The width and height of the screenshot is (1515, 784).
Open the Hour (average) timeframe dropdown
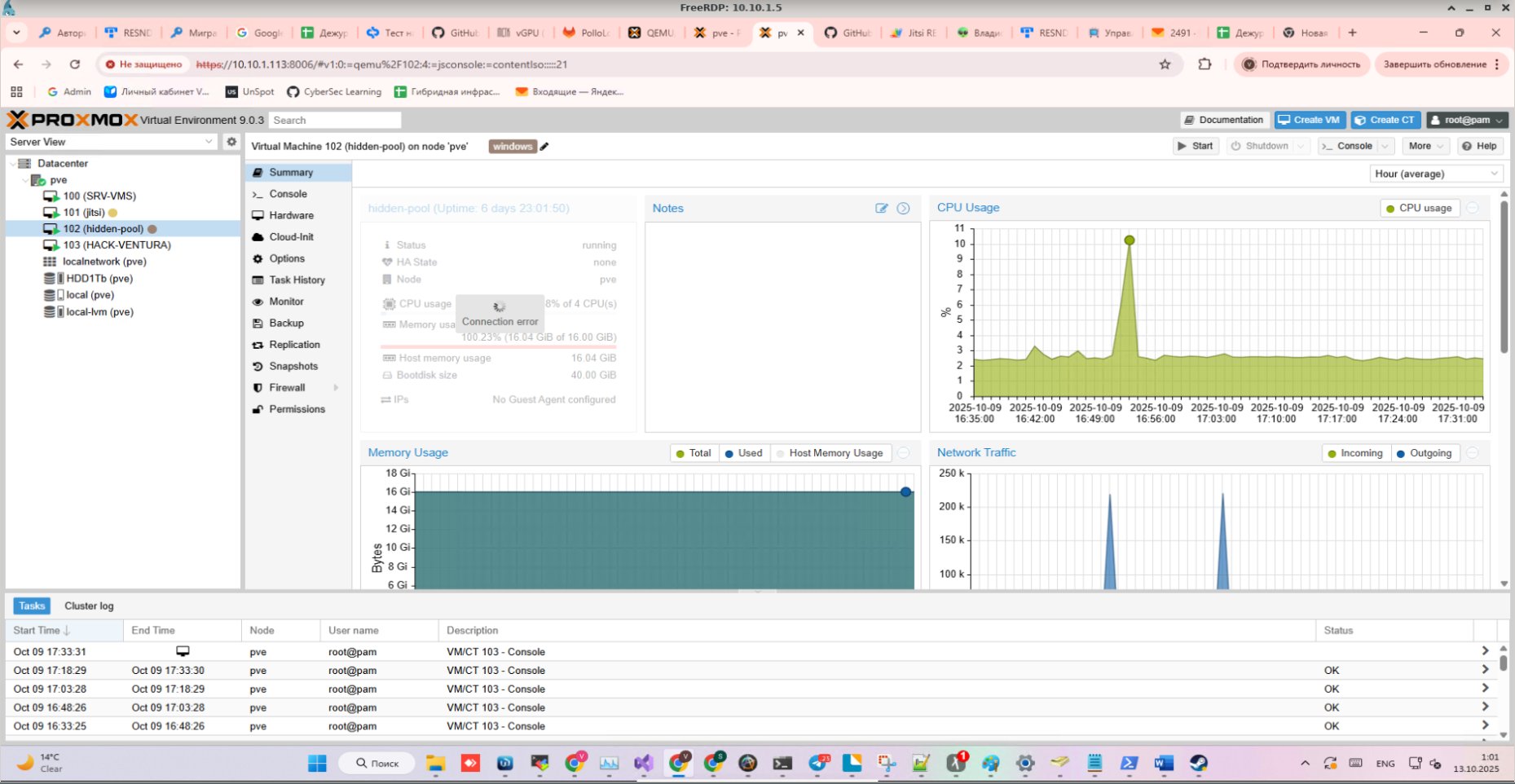click(x=1435, y=174)
